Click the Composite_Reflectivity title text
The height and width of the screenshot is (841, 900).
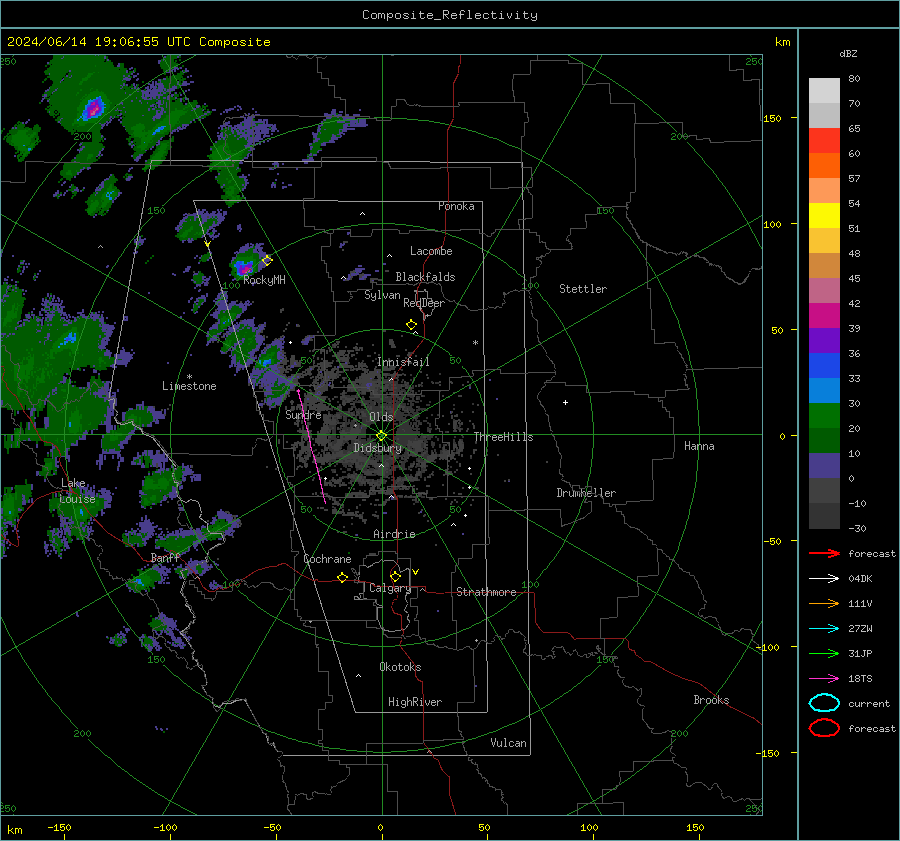point(450,15)
